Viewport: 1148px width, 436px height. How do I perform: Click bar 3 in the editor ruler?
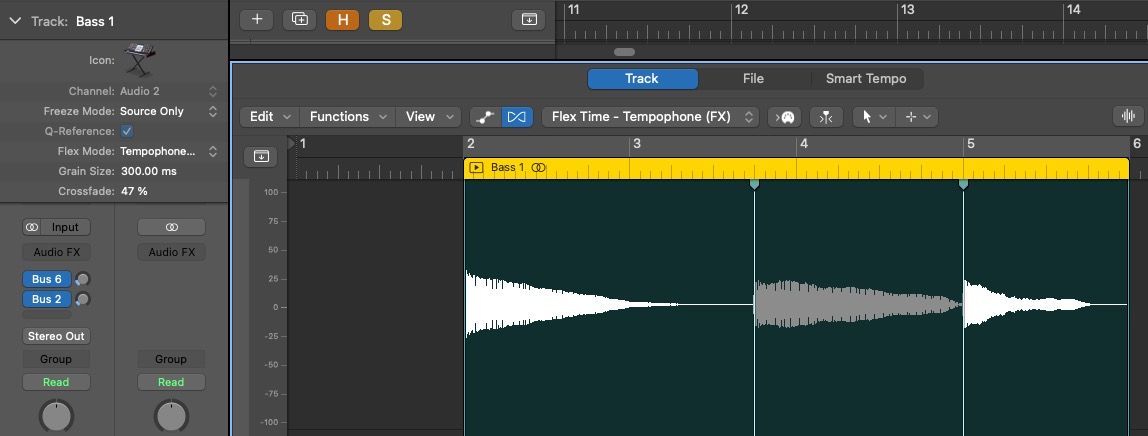pos(637,144)
